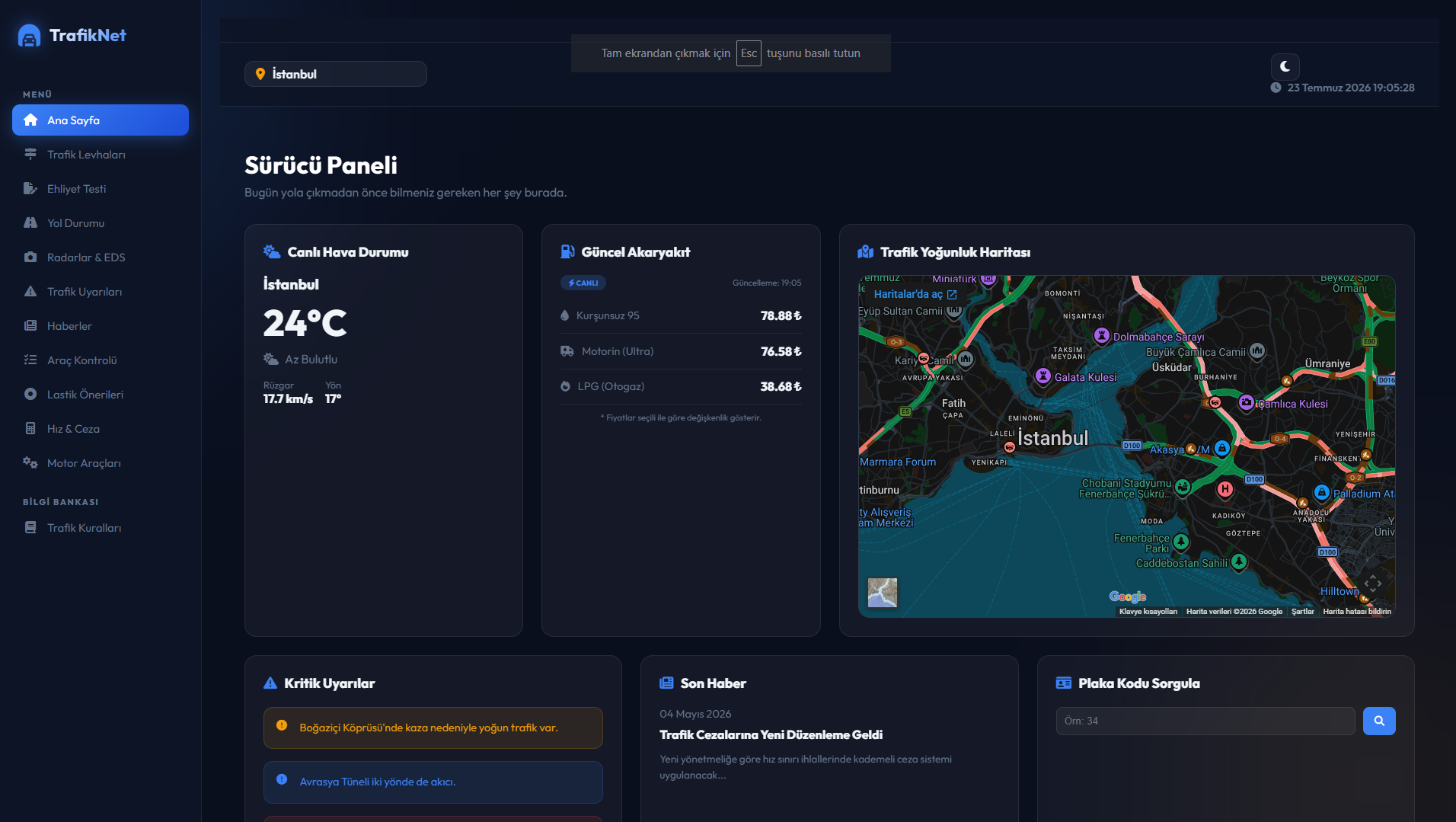Image resolution: width=1456 pixels, height=822 pixels.
Task: Click the Yön 17° wind direction value
Action: coord(333,399)
